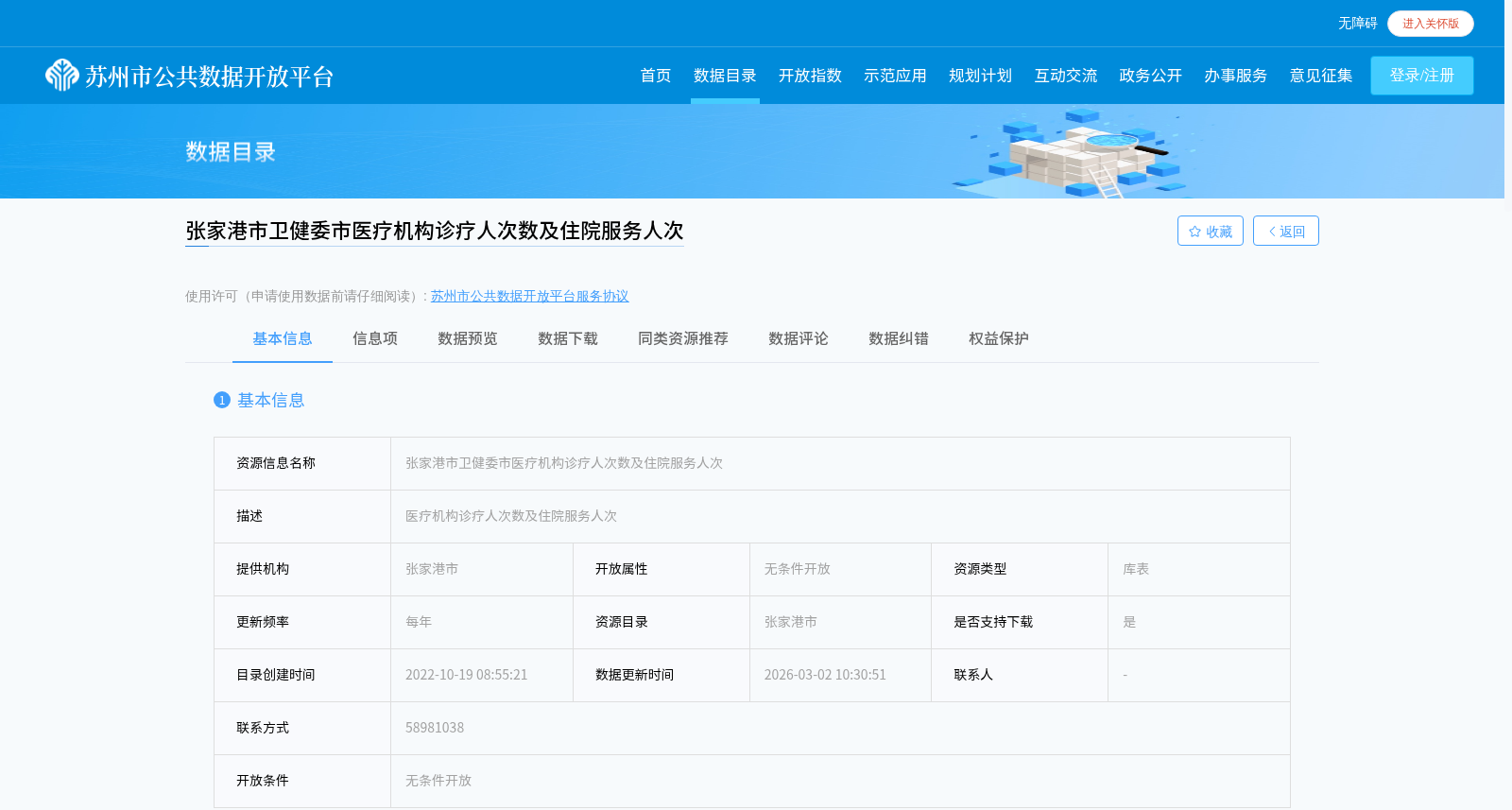Viewport: 1512px width, 810px height.
Task: Click the 更新频率 value 每年
Action: coord(419,622)
